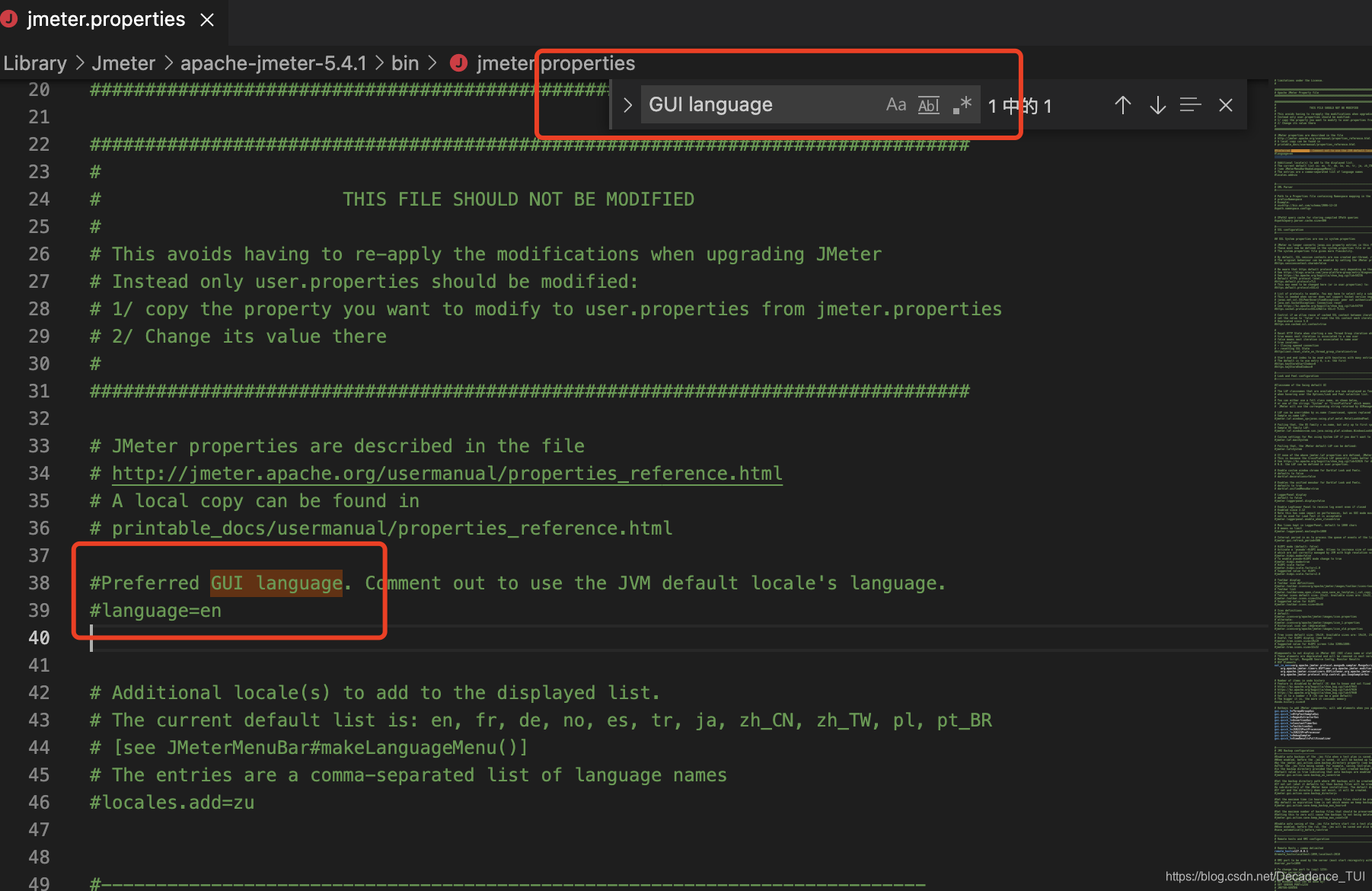Image resolution: width=1372 pixels, height=891 pixels.
Task: Click 'Additional locale(s)' comment line
Action: (375, 693)
